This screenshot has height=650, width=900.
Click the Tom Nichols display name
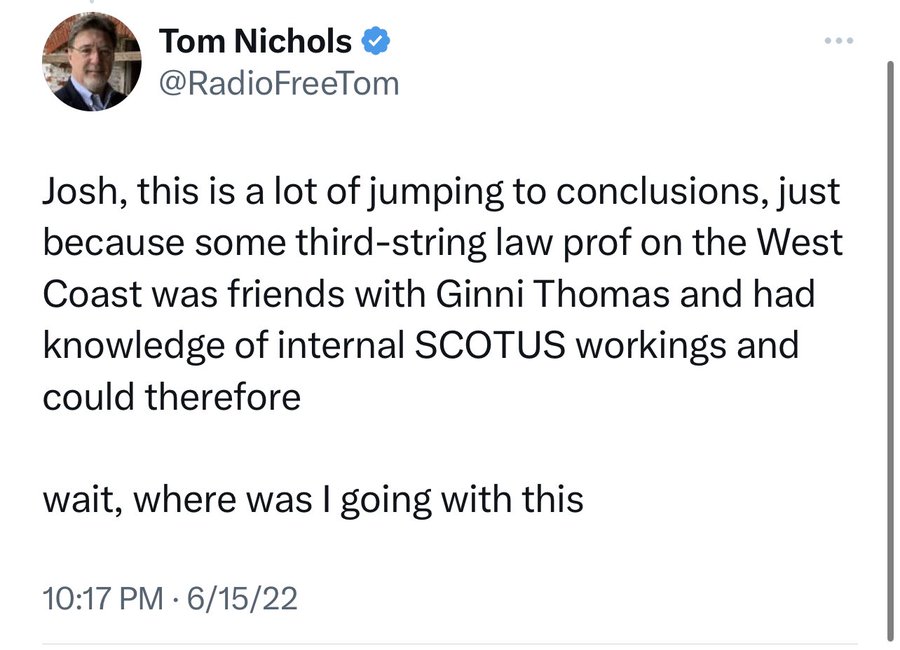click(x=256, y=42)
